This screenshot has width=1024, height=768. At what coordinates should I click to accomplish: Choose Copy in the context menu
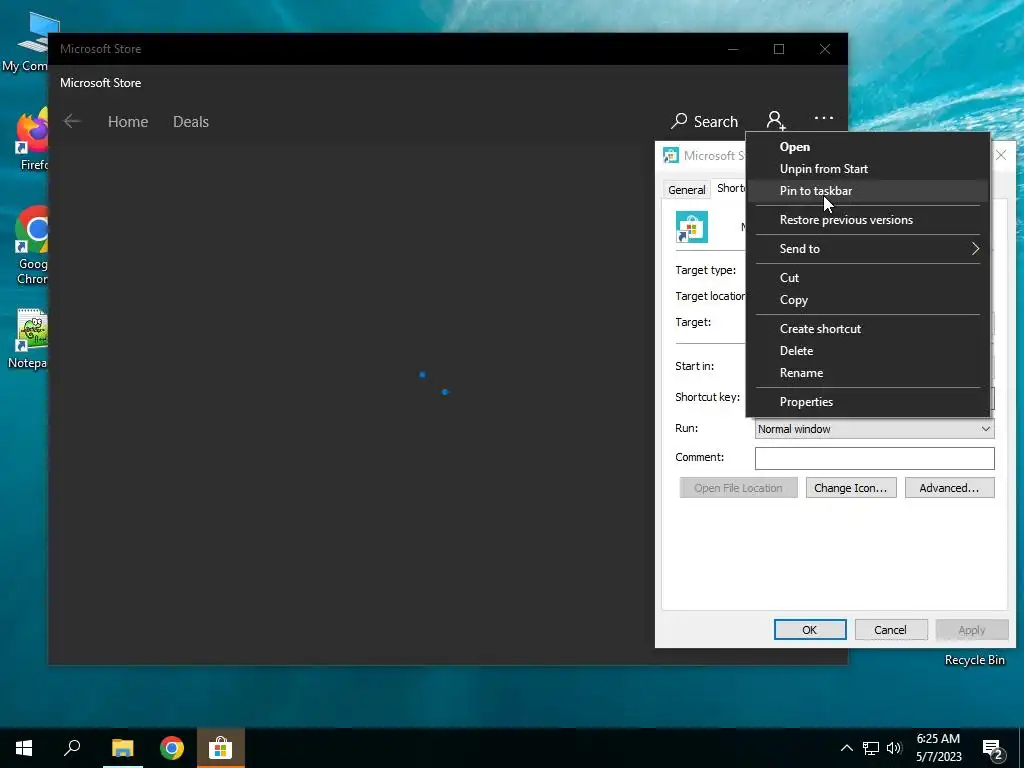tap(867, 300)
